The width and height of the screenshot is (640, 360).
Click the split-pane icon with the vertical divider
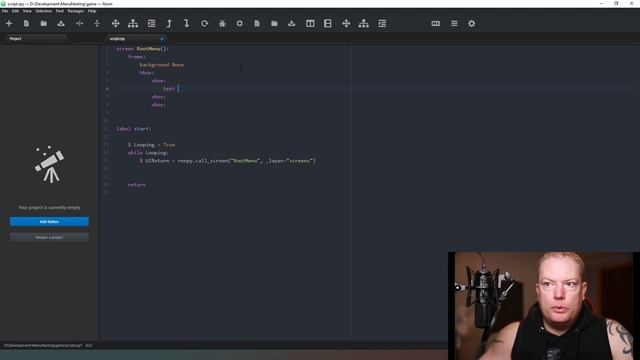[x=79, y=24]
